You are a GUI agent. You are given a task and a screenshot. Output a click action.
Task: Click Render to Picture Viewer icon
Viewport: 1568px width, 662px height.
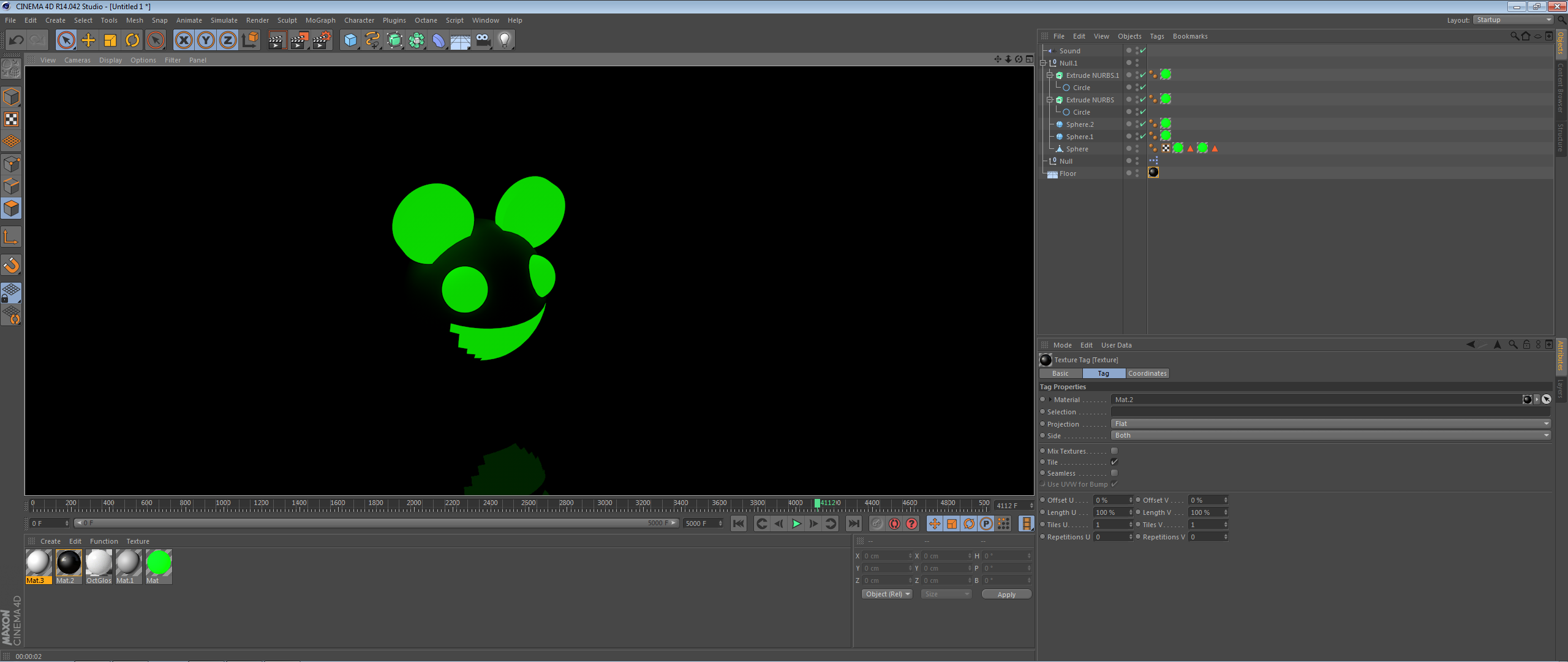point(299,40)
